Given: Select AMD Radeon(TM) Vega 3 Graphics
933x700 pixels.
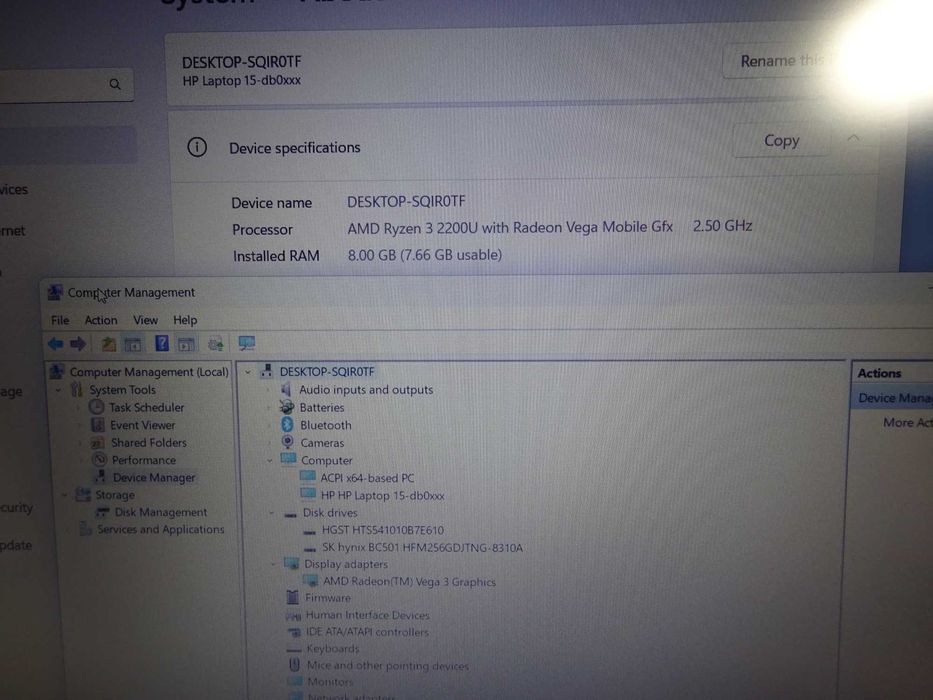Looking at the screenshot, I should tap(409, 582).
